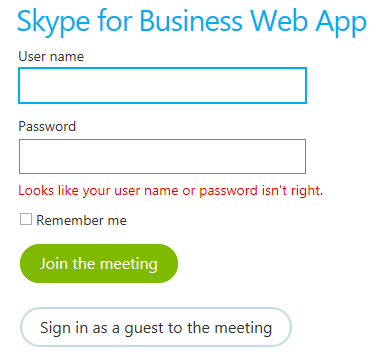The height and width of the screenshot is (364, 377).
Task: Join the meeting with entered credentials
Action: (99, 263)
